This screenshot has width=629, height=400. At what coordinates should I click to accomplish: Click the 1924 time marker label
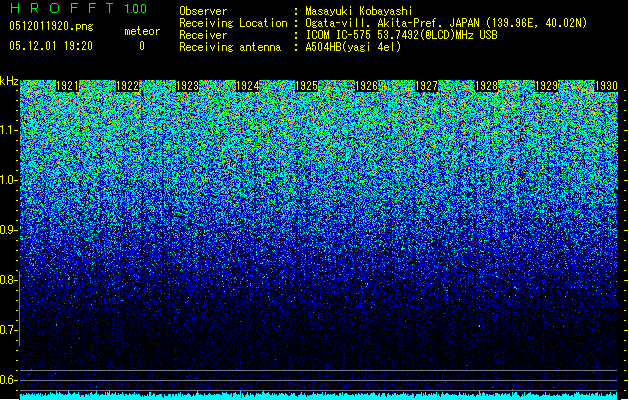(x=247, y=86)
